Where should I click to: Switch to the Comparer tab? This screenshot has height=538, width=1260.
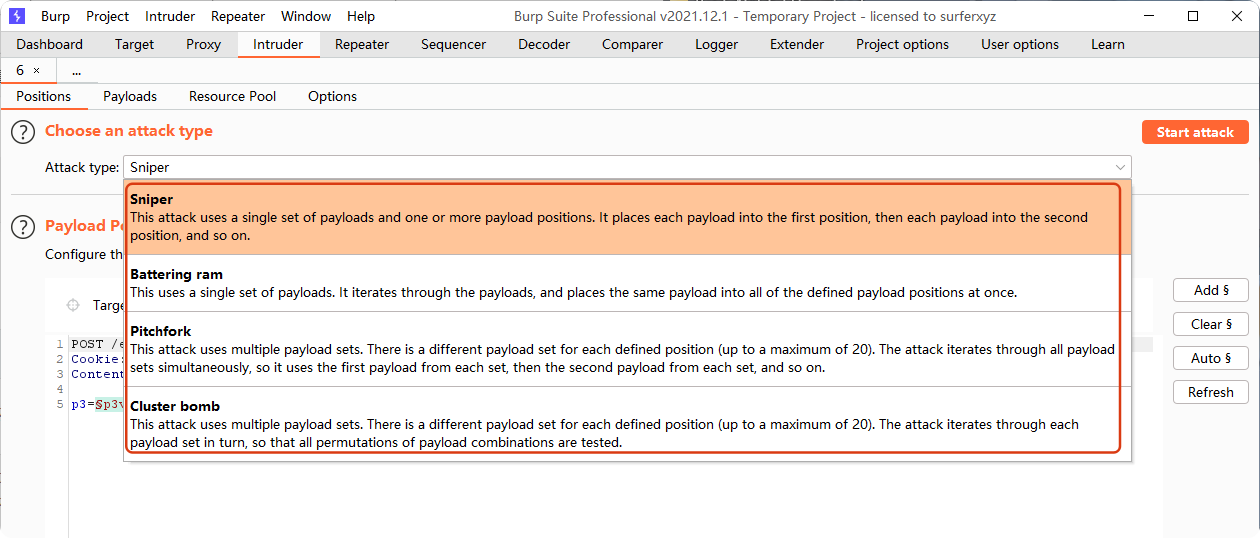click(632, 44)
